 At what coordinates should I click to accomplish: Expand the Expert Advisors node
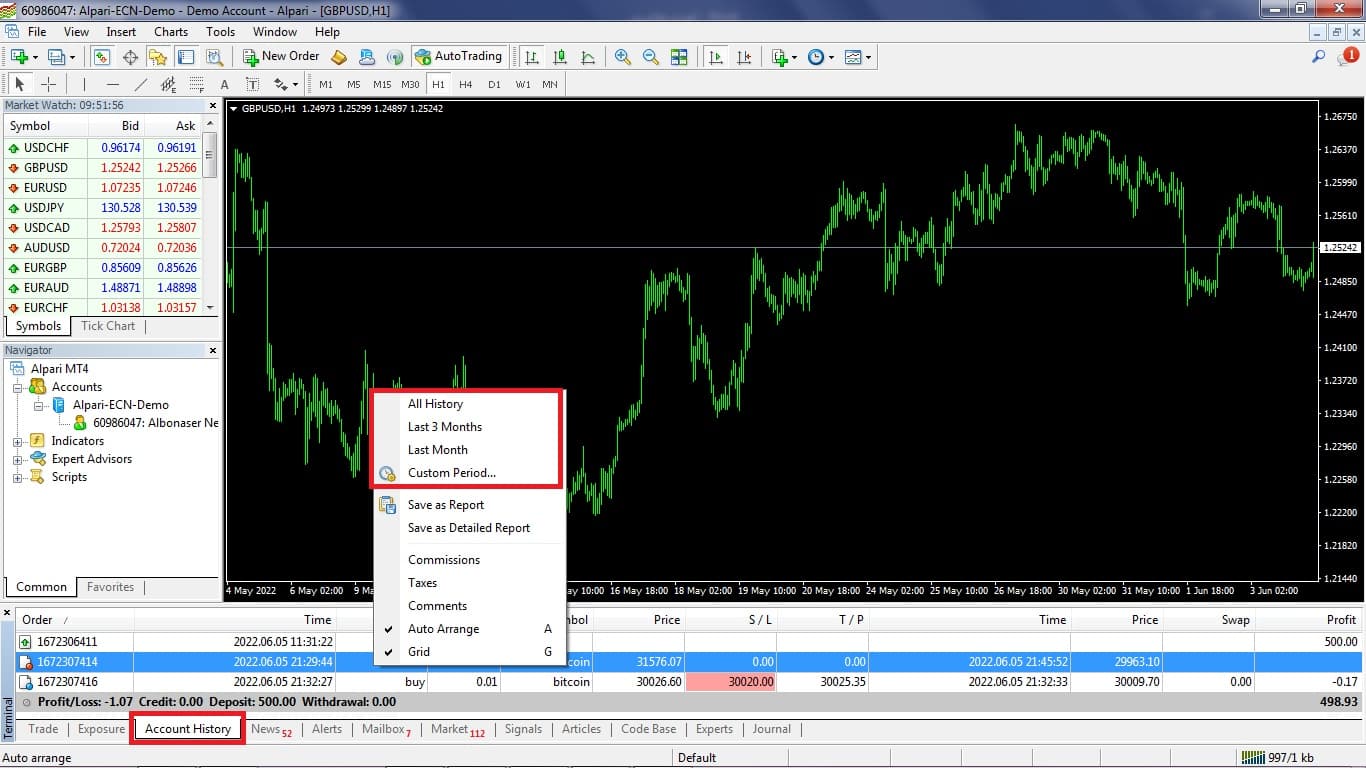coord(18,459)
